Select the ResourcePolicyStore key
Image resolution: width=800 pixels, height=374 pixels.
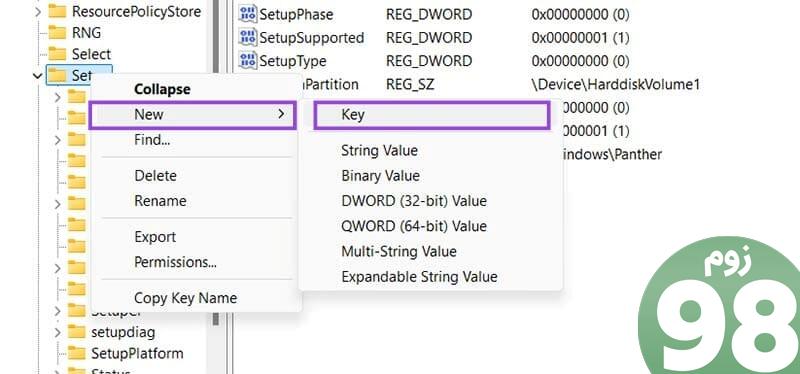coord(136,11)
